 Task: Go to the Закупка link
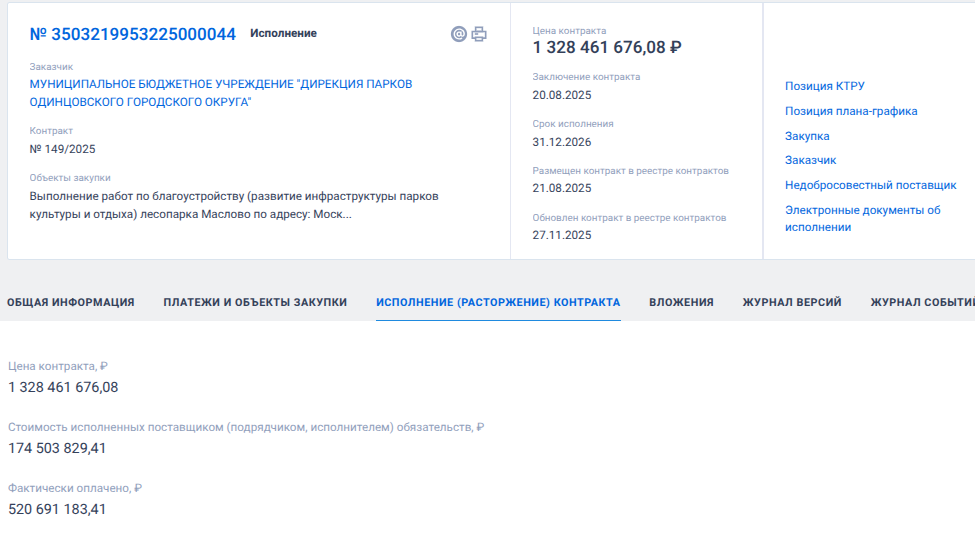pos(807,136)
